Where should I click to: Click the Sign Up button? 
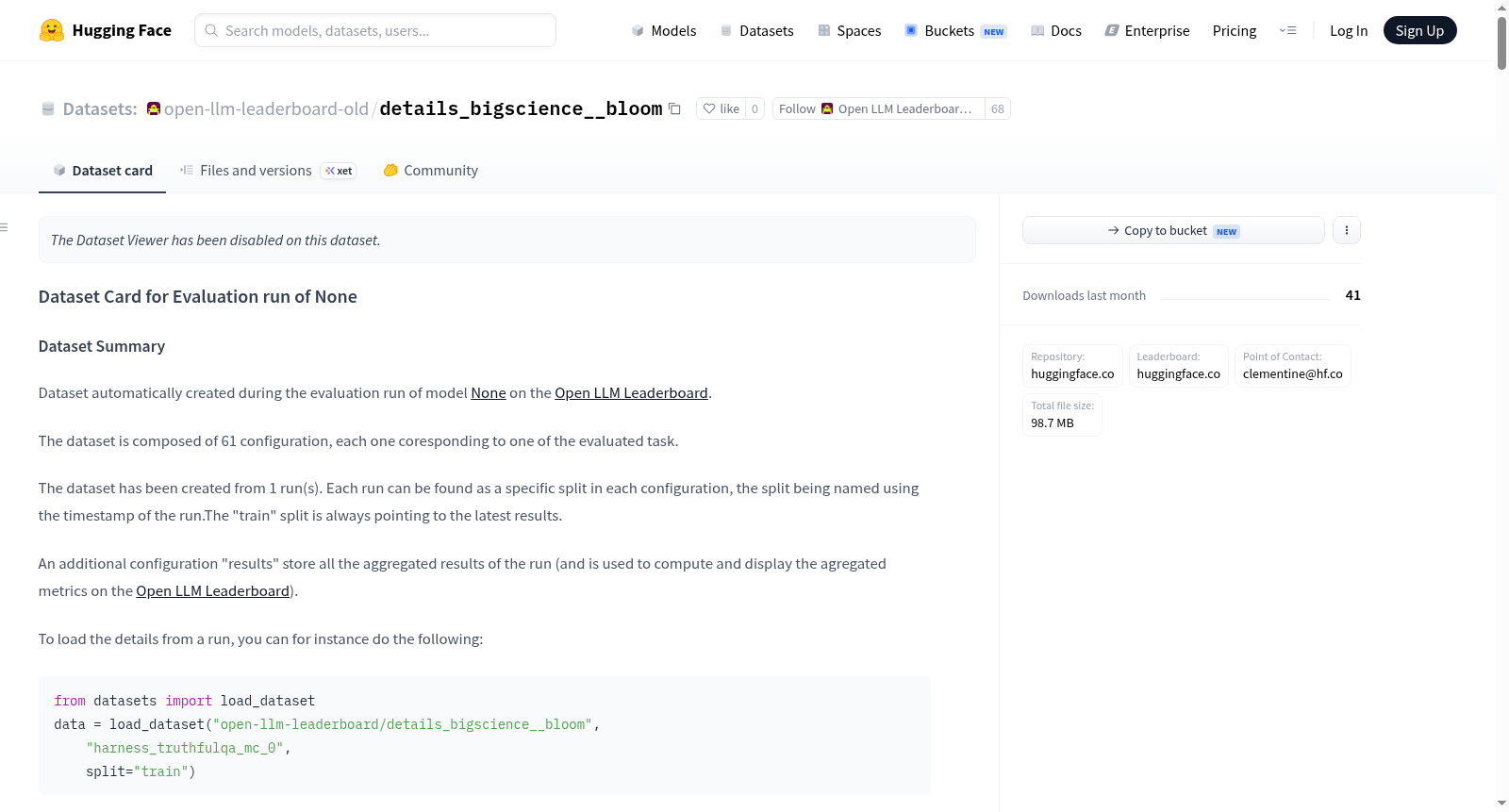pos(1419,30)
